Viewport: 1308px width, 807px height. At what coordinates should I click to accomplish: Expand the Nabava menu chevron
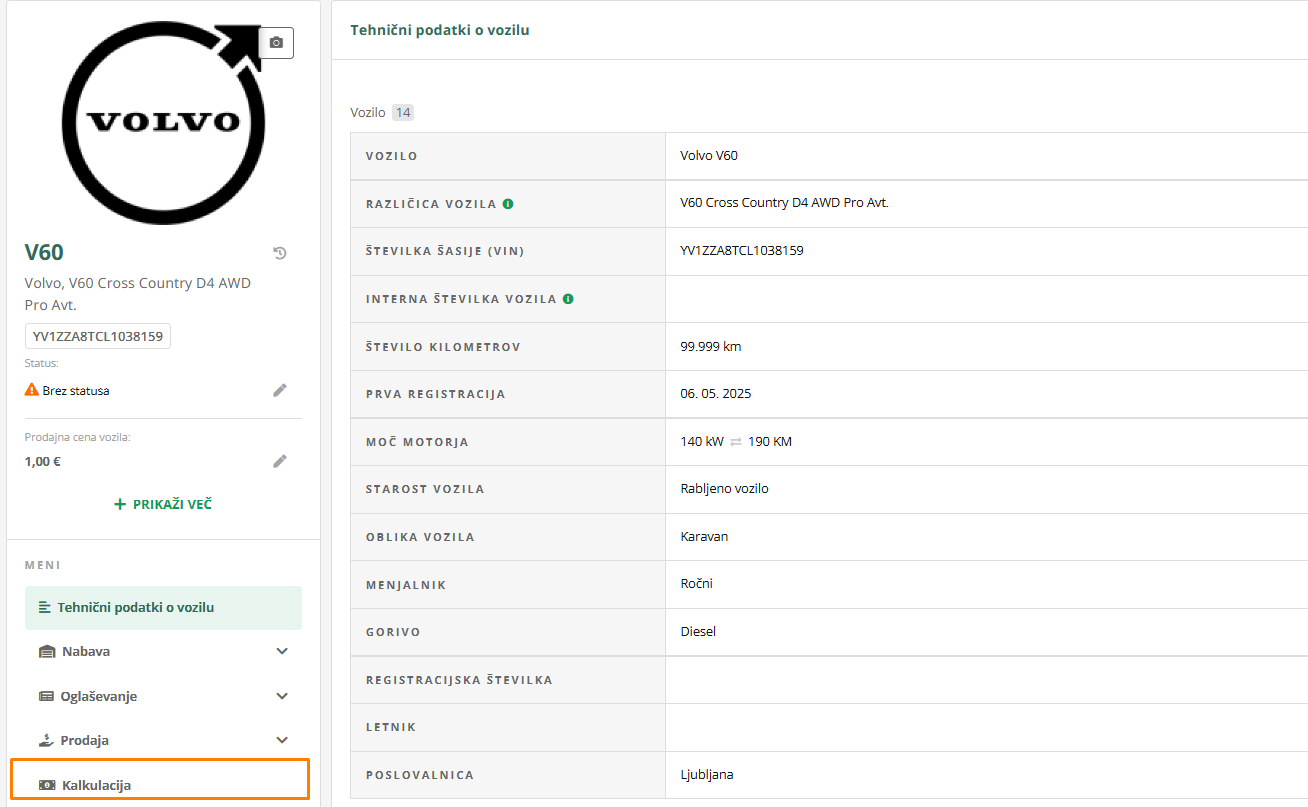tap(282, 651)
